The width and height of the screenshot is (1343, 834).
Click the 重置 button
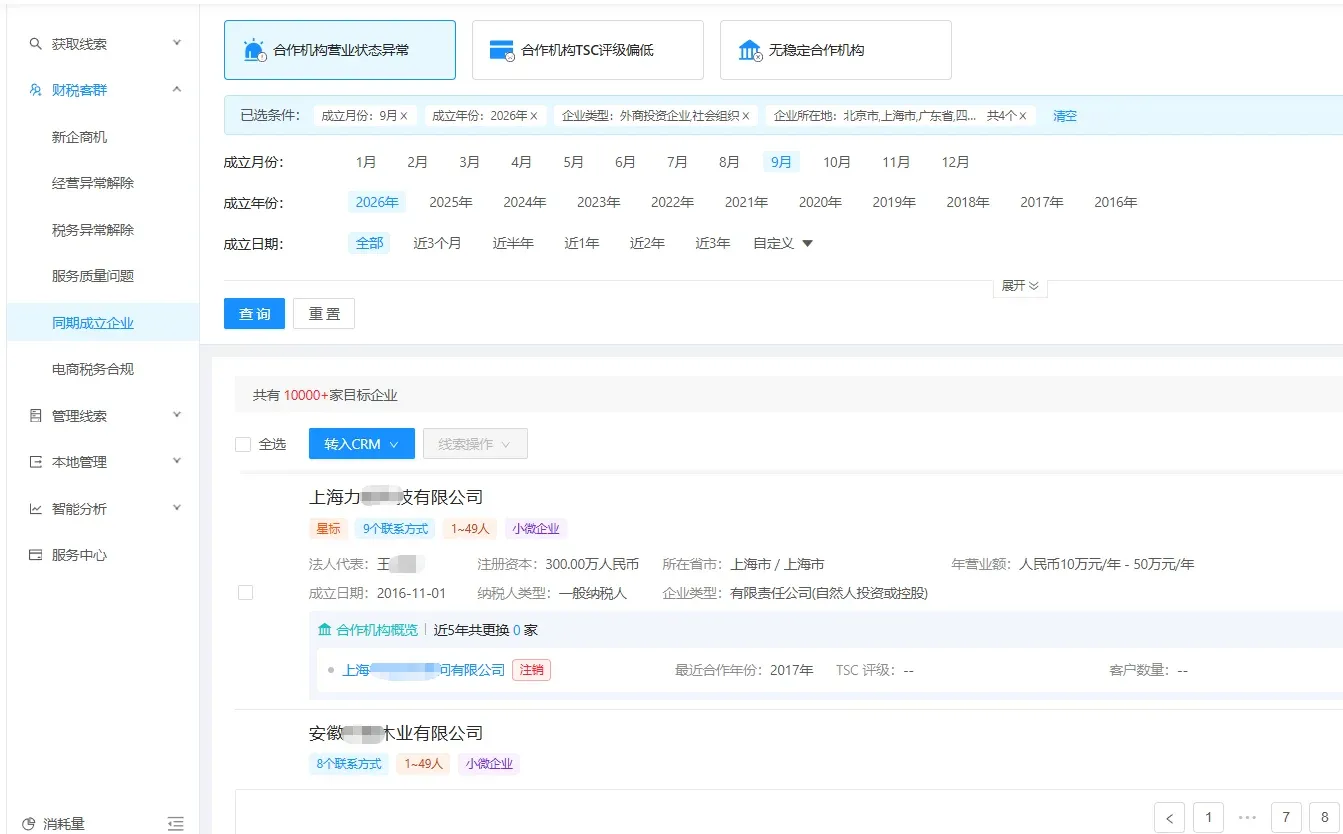(x=324, y=314)
